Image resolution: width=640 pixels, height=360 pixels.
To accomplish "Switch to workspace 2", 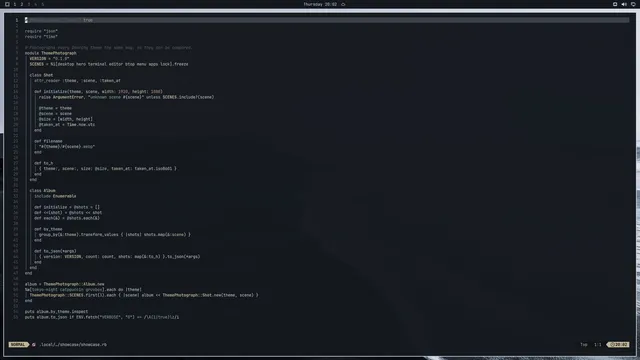I will click(22, 4).
